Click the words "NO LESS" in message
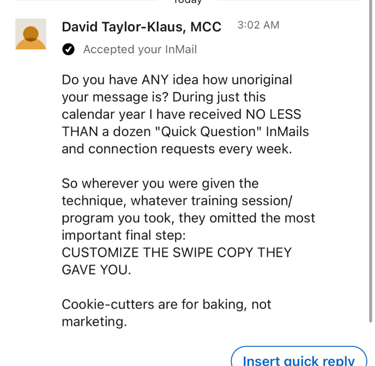Screen dimensions: 375x366 273,114
